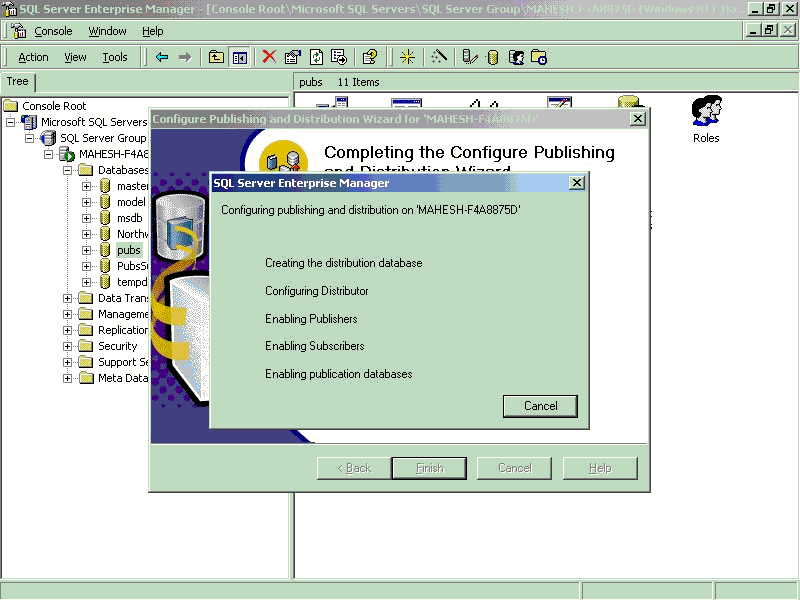Collapse the SQL Server Group node
This screenshot has height=600, width=800.
tap(30, 138)
